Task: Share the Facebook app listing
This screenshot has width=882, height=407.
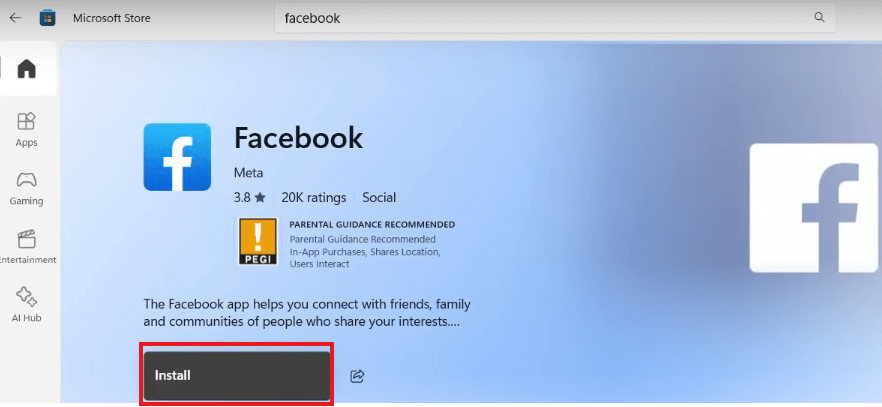Action: point(357,376)
